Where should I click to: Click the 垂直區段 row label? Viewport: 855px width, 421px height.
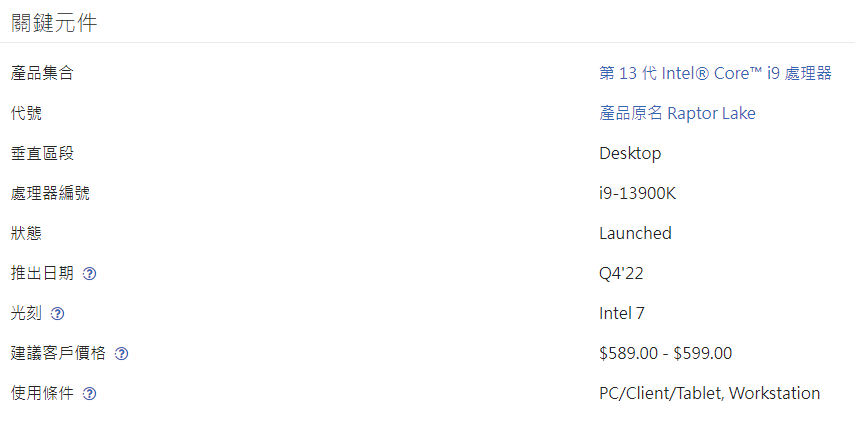click(42, 154)
